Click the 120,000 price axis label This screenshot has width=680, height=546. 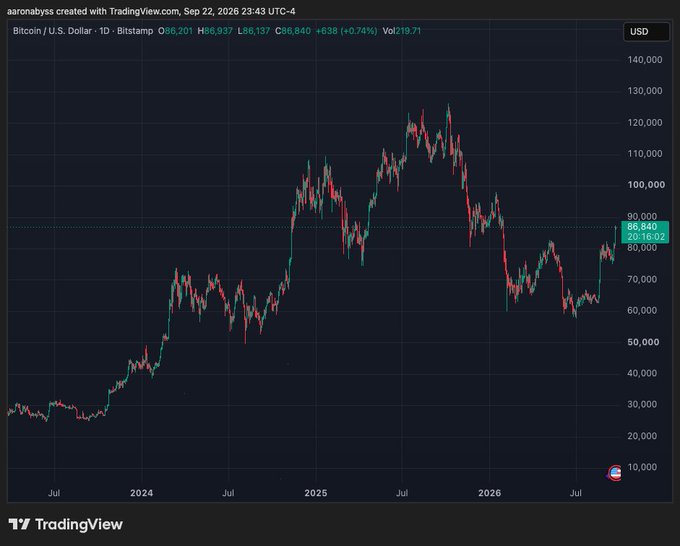click(644, 123)
